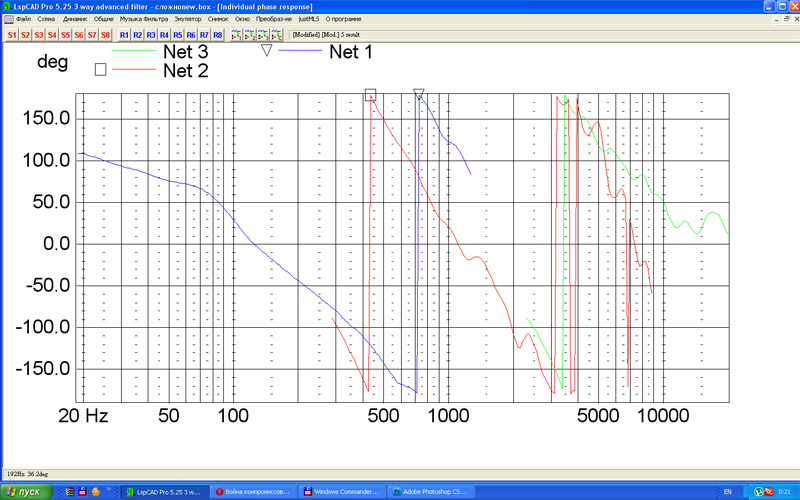Click the EN language indicator in tray
This screenshot has height=500, width=800.
coord(728,492)
